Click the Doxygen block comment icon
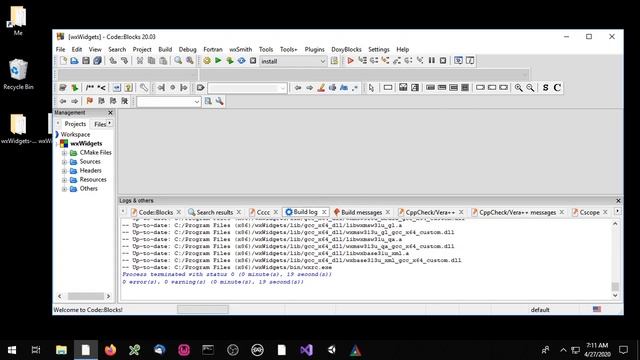The height and width of the screenshot is (360, 640). point(90,88)
